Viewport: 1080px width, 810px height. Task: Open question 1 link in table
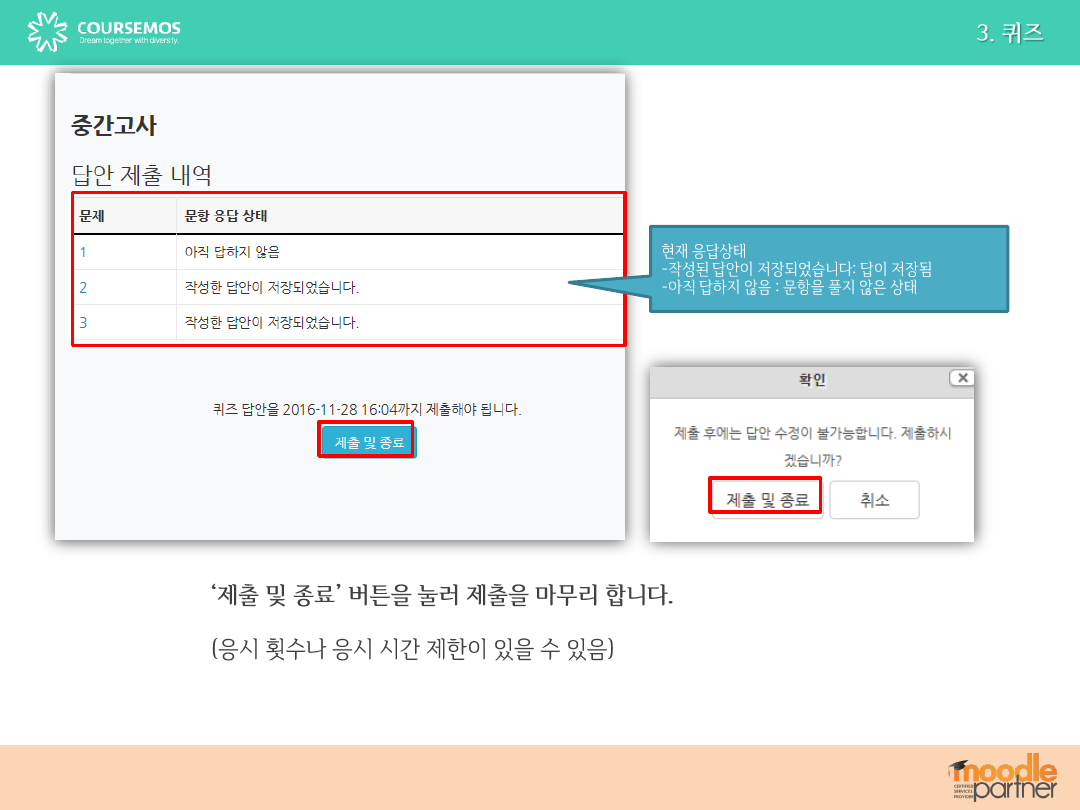tap(83, 252)
